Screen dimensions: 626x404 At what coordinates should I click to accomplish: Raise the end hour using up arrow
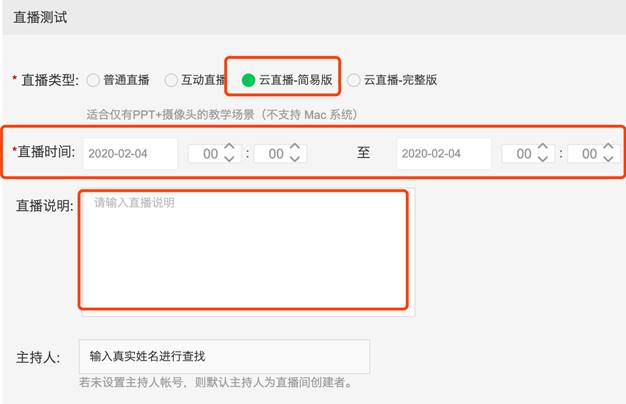click(x=543, y=147)
